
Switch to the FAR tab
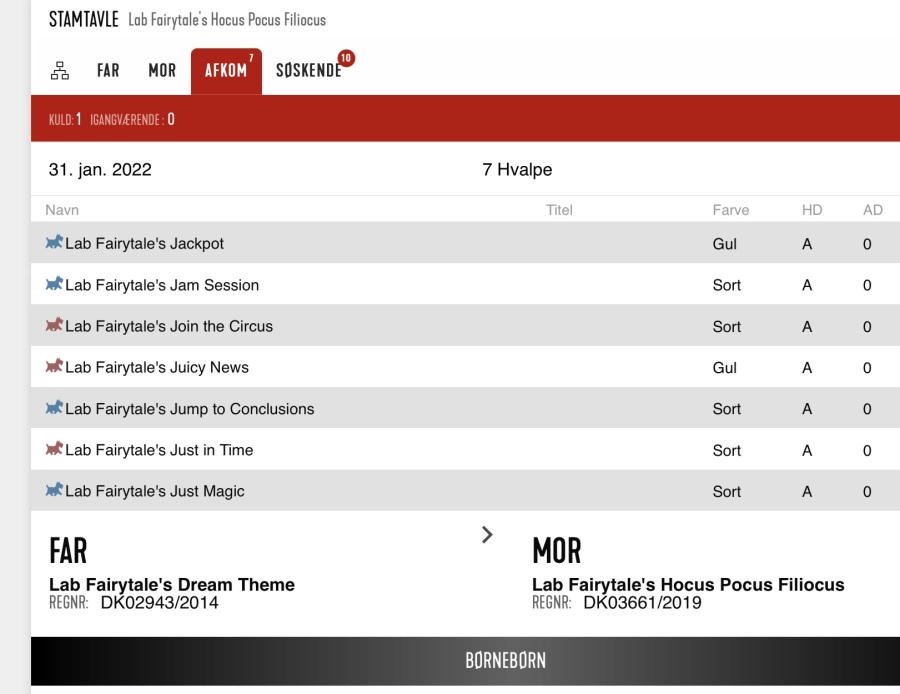[108, 71]
